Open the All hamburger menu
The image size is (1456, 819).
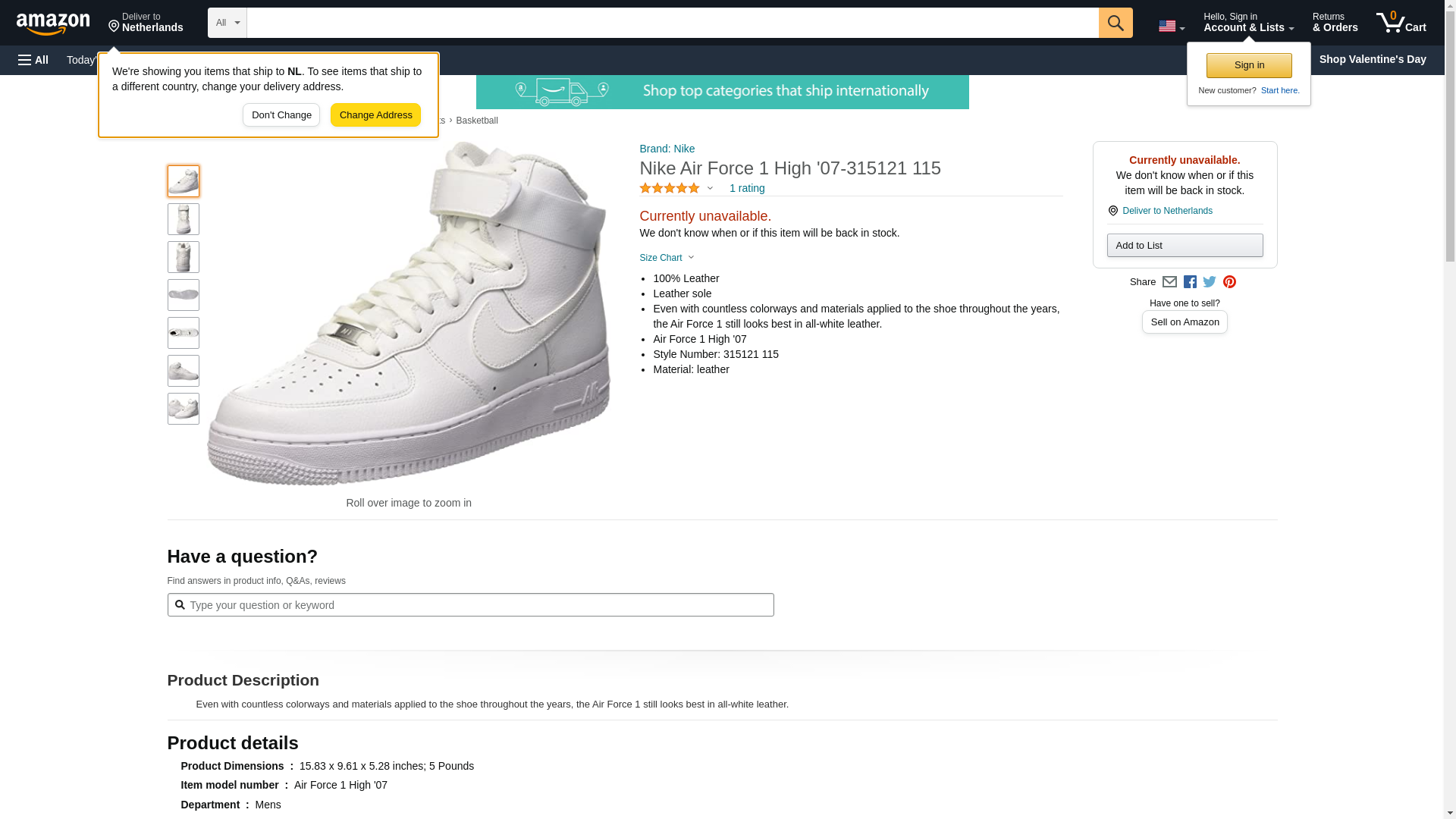point(33,60)
